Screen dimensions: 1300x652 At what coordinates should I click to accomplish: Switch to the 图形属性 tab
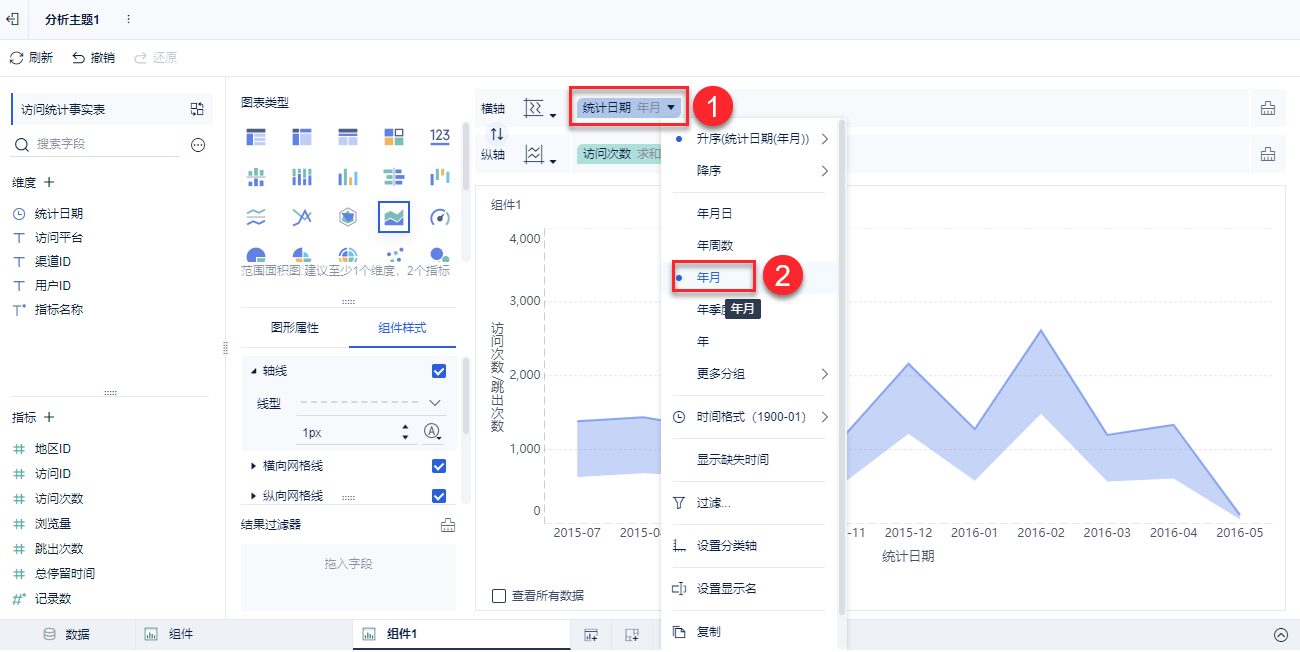[295, 328]
